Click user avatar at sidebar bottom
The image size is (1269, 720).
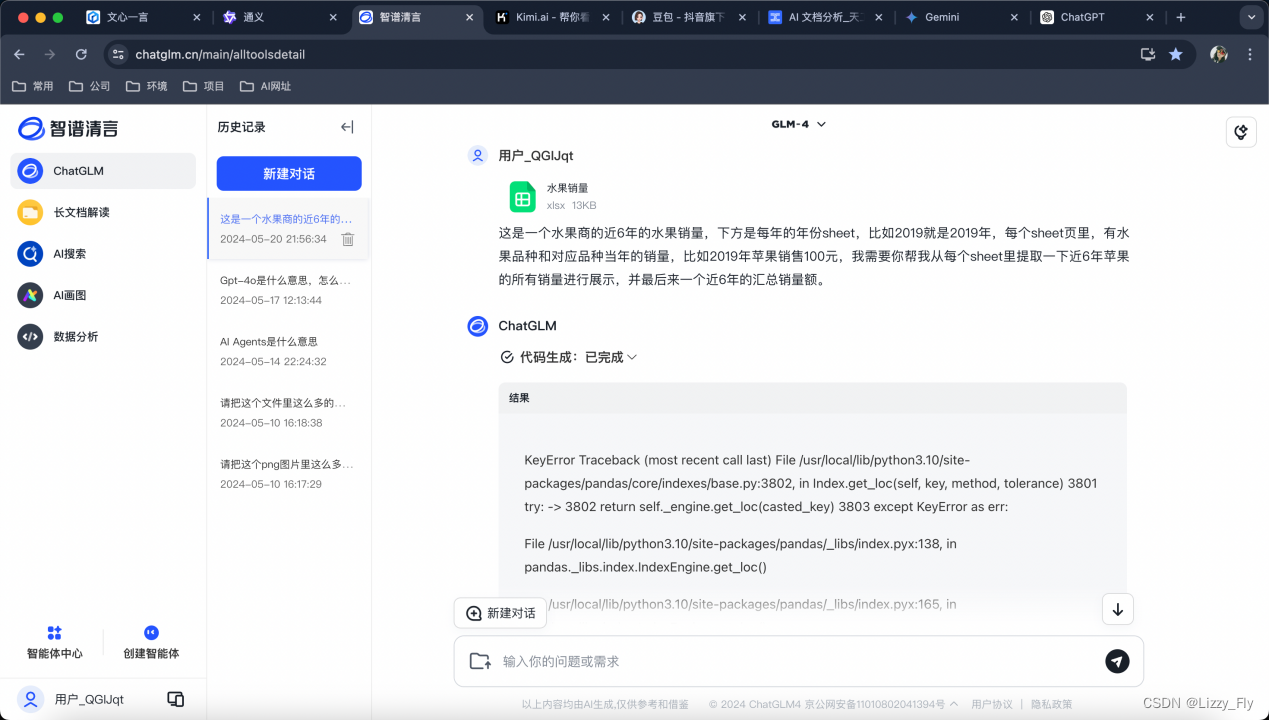coord(31,699)
